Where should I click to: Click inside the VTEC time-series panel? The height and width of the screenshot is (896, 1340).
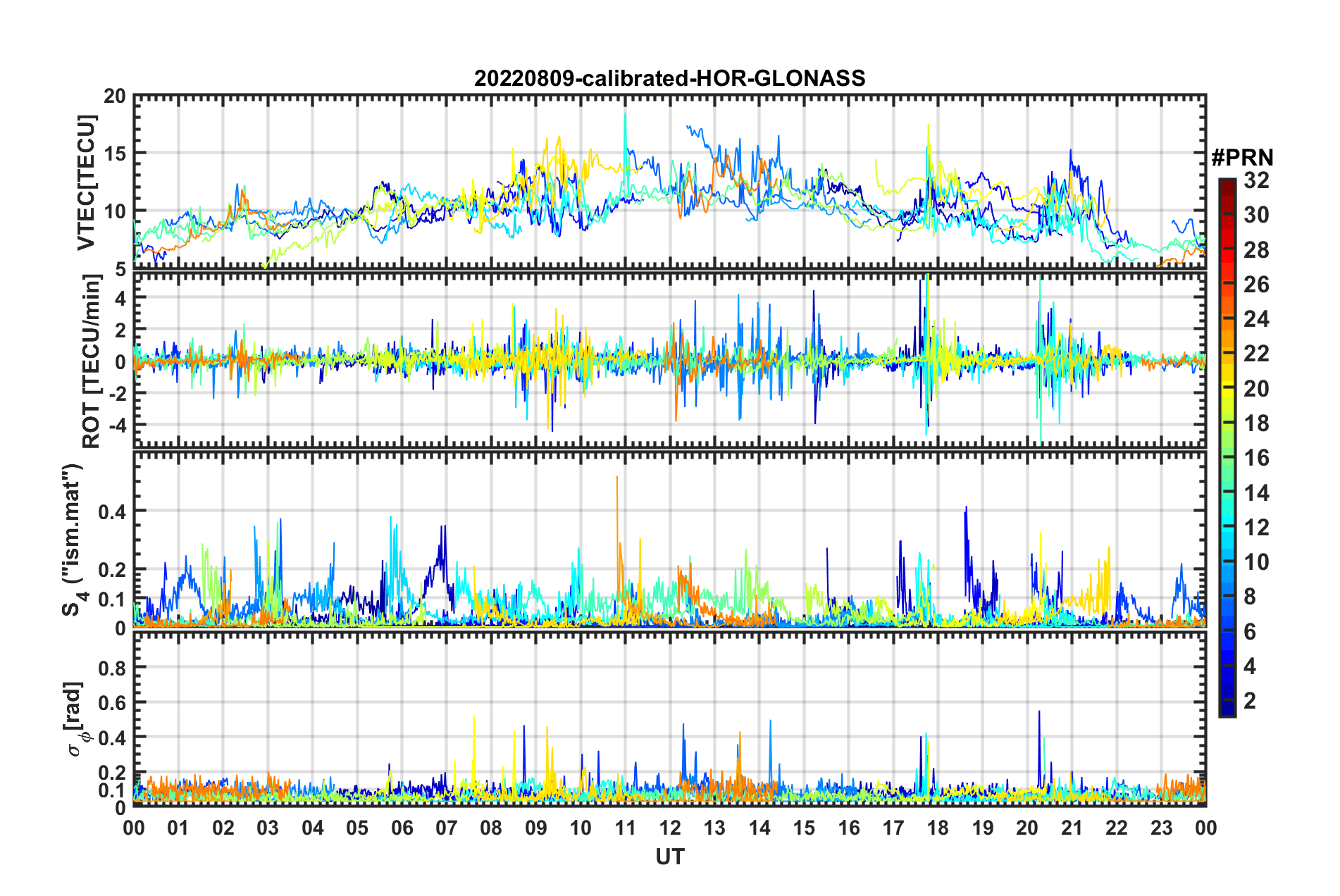click(669, 182)
